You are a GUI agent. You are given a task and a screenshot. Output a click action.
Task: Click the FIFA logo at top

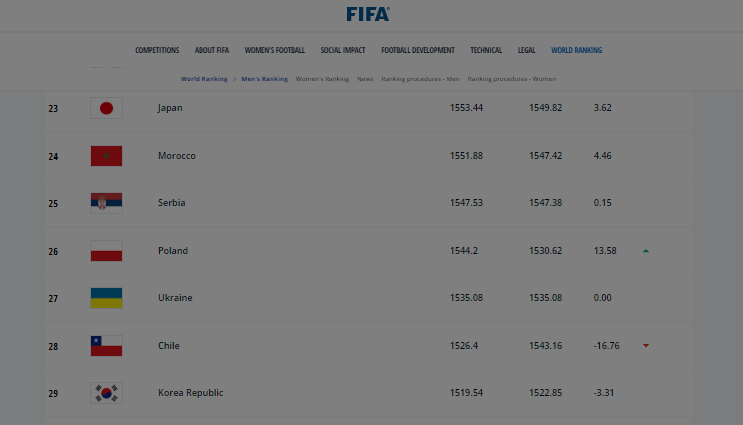(368, 14)
